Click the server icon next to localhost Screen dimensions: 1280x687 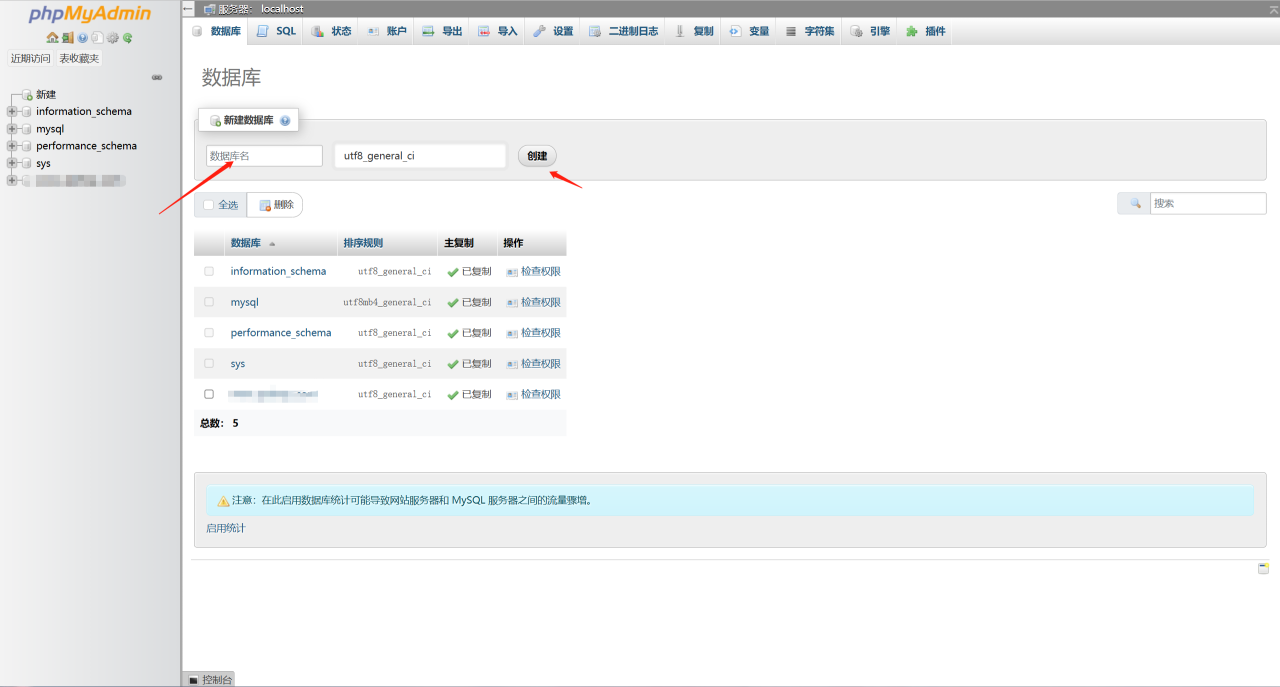point(209,9)
